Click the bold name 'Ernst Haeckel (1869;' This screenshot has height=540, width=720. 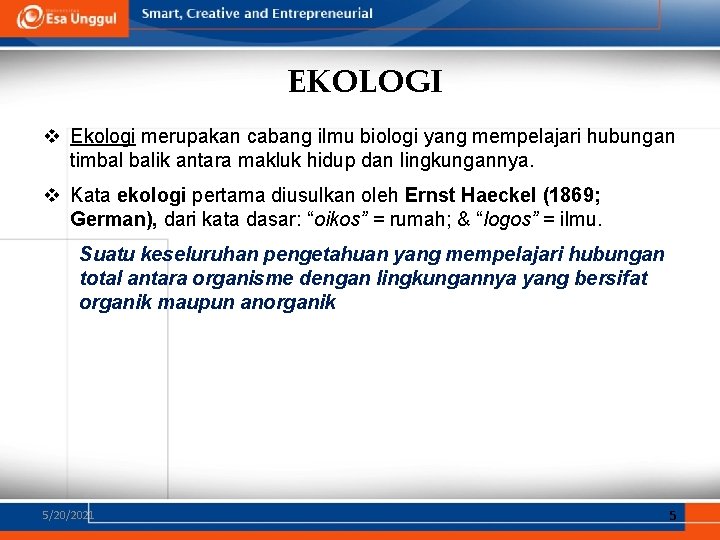(502, 195)
